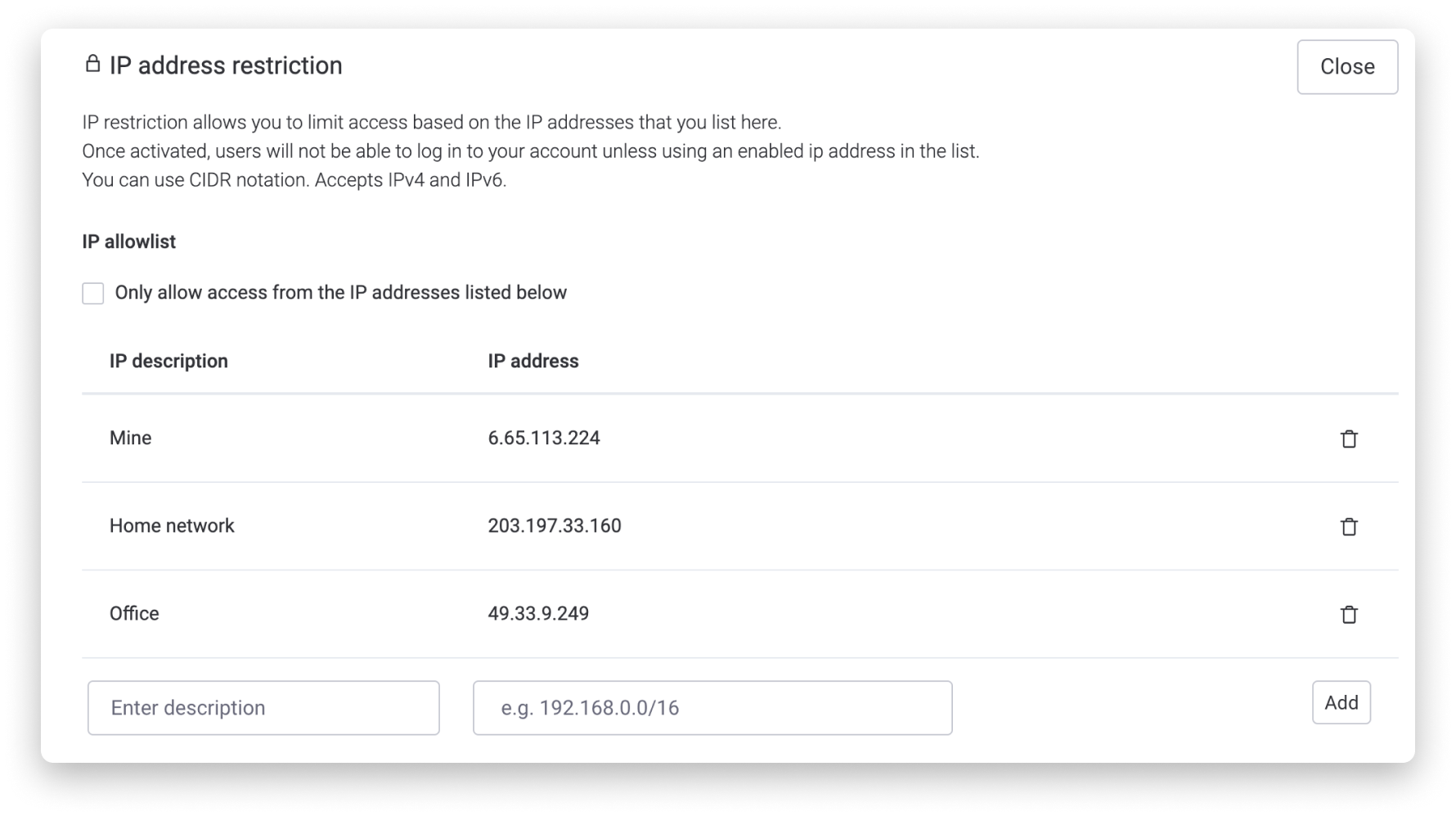Select the Office description cell
This screenshot has height=816, width=1456.
click(134, 613)
